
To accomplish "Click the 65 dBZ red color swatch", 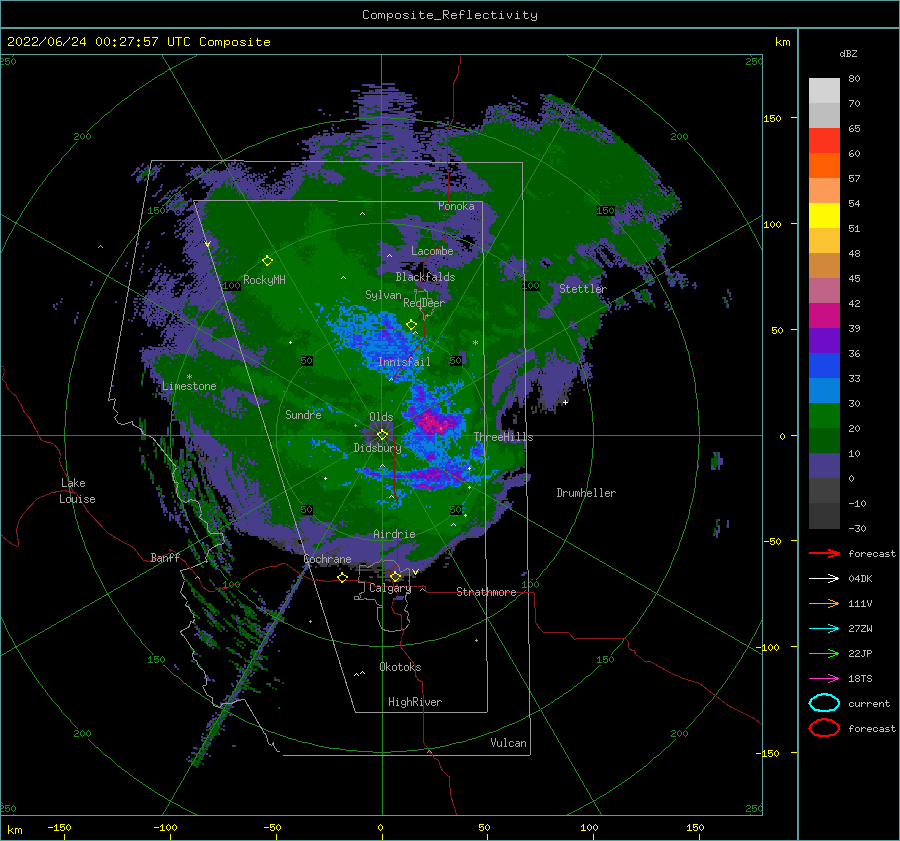I will [x=824, y=141].
